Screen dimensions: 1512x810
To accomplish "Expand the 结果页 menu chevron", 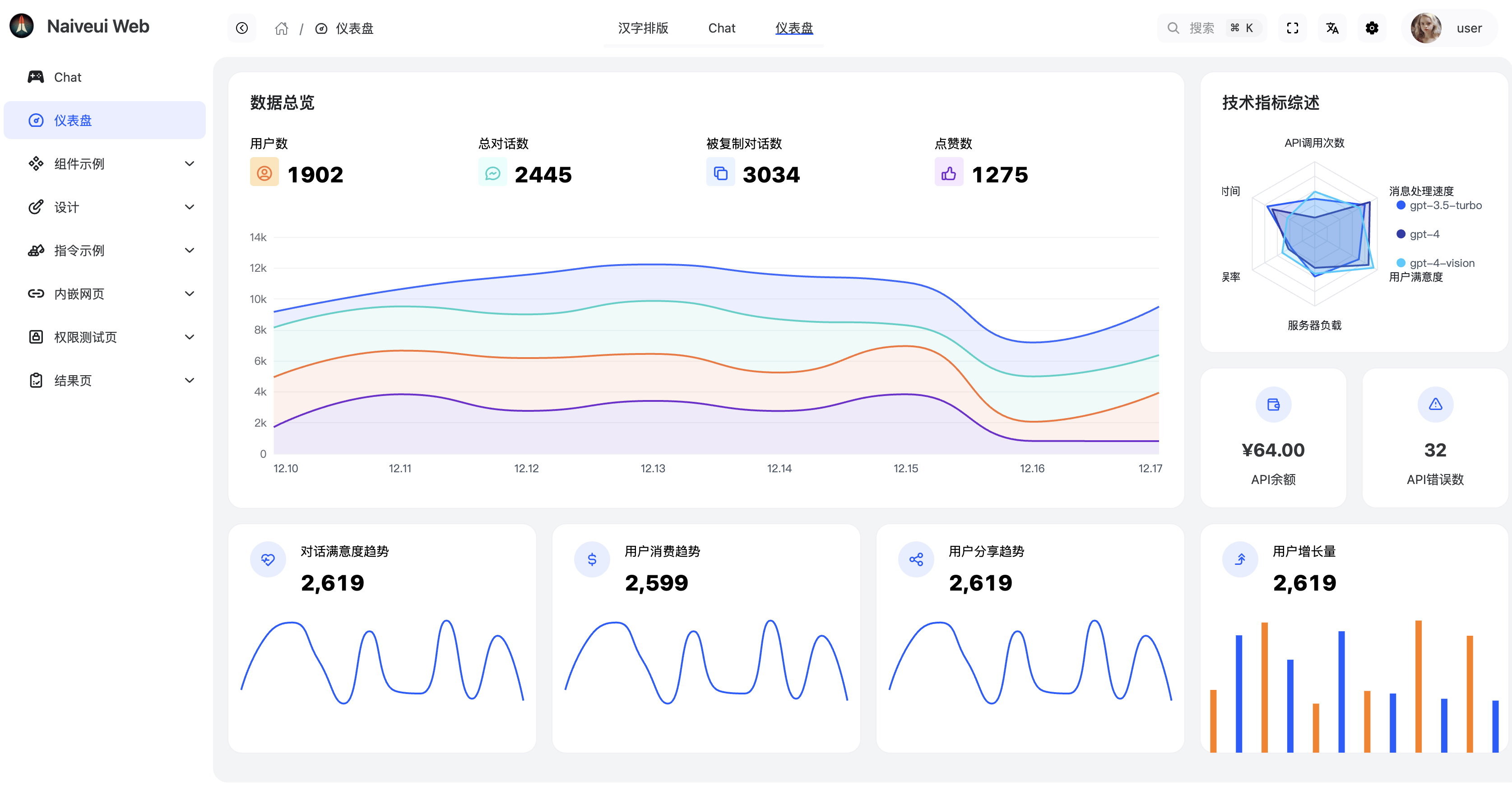I will point(189,381).
